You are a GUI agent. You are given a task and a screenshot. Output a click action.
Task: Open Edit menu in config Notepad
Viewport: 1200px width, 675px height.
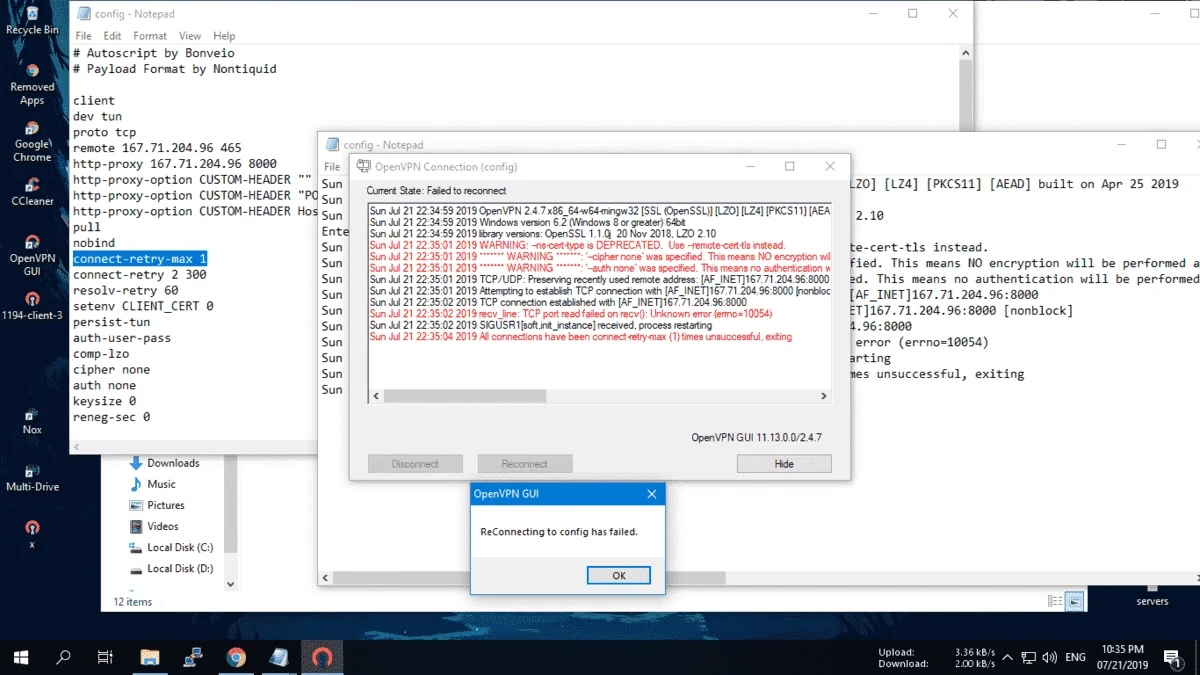(111, 36)
